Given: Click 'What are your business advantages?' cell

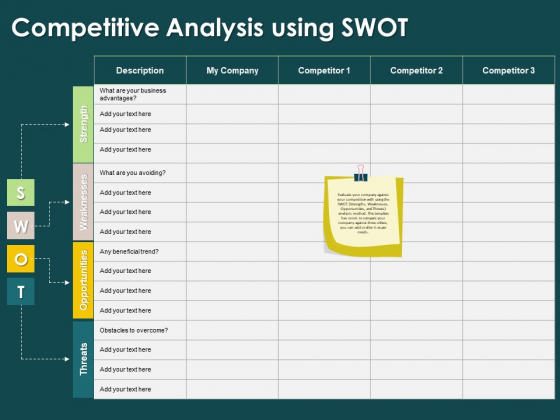Looking at the screenshot, I should point(140,94).
